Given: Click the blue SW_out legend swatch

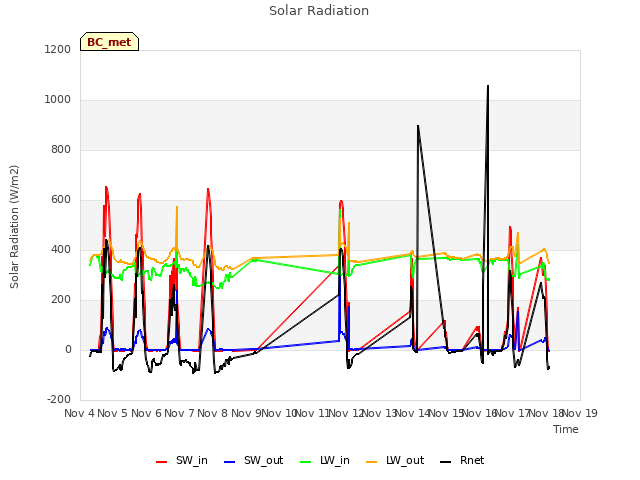Looking at the screenshot, I should (x=230, y=462).
